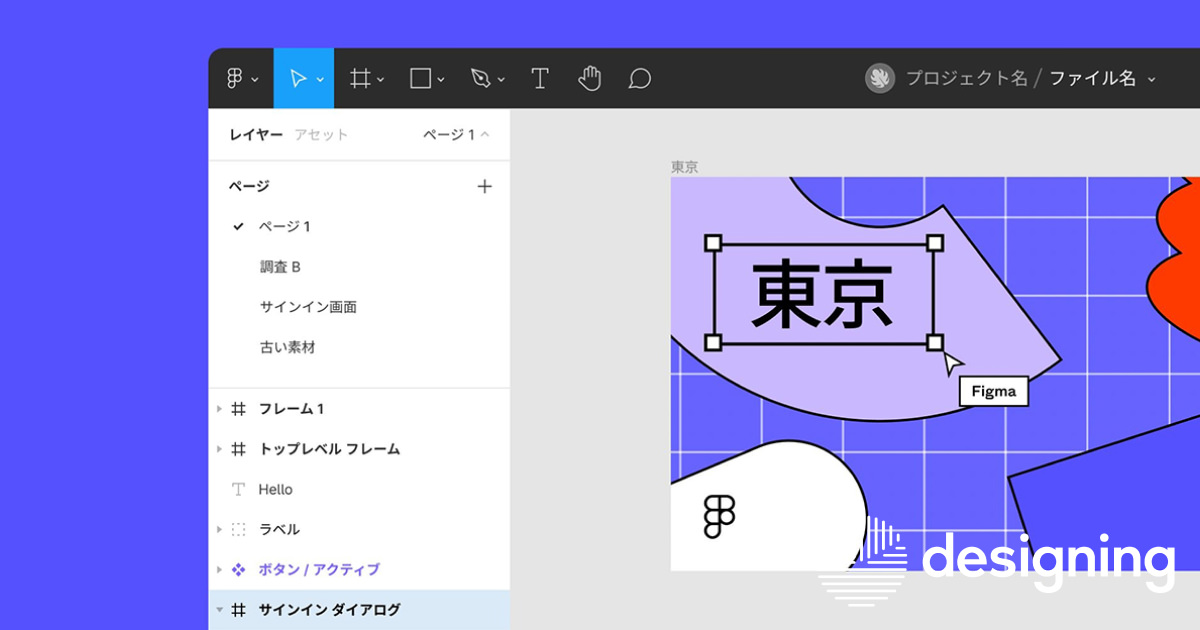Click the user avatar in the top bar
The width and height of the screenshot is (1200, 630).
coord(880,78)
